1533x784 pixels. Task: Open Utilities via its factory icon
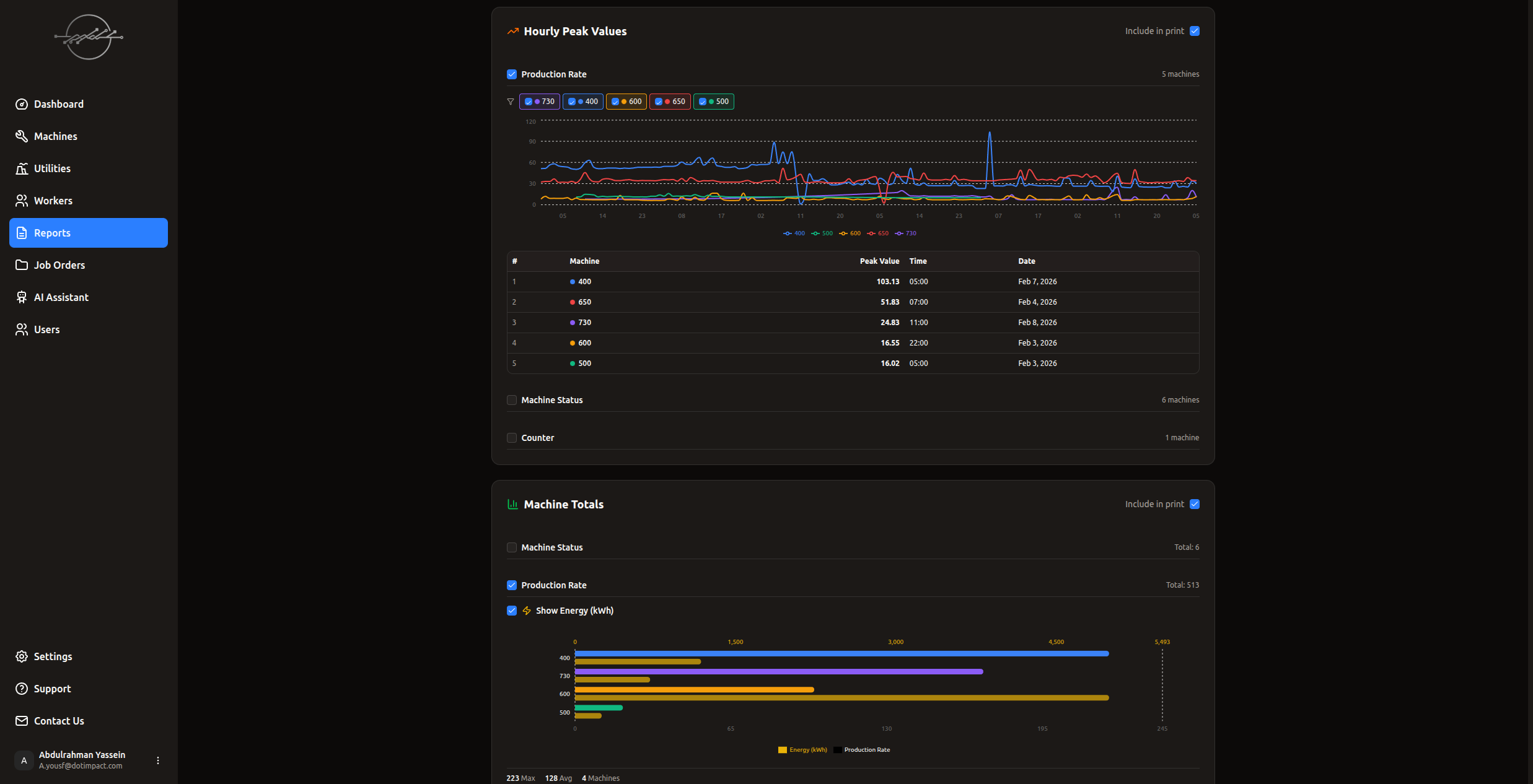point(22,168)
